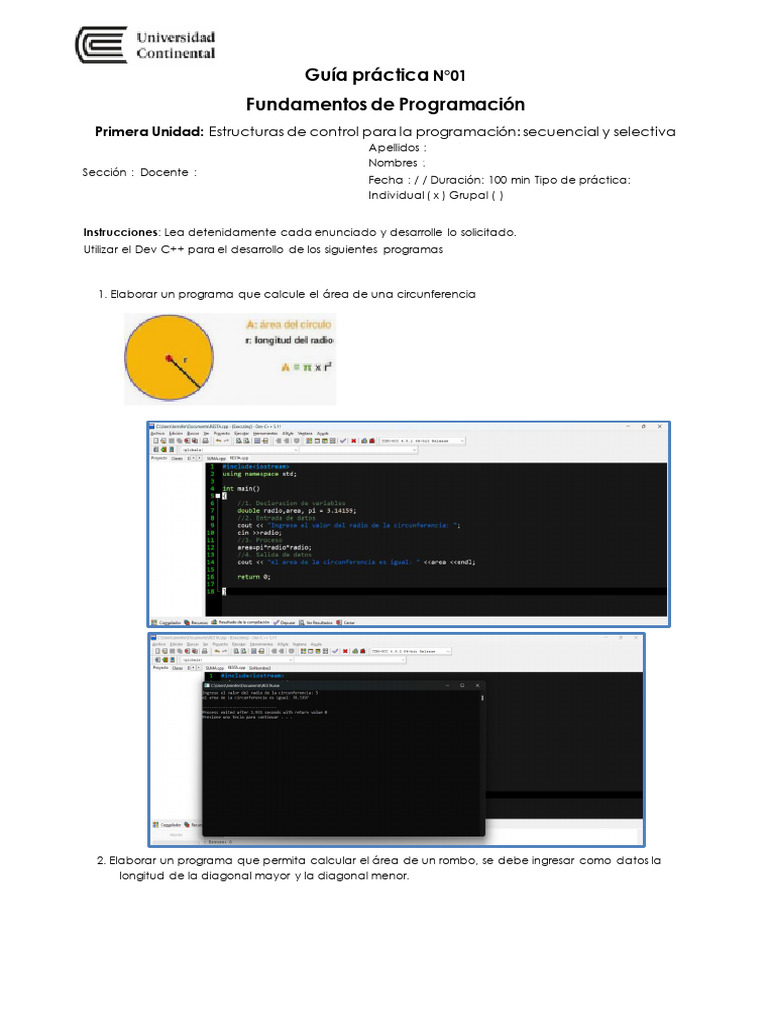Close the console window in the lower screenshot
The width and height of the screenshot is (768, 1024).
(x=477, y=685)
